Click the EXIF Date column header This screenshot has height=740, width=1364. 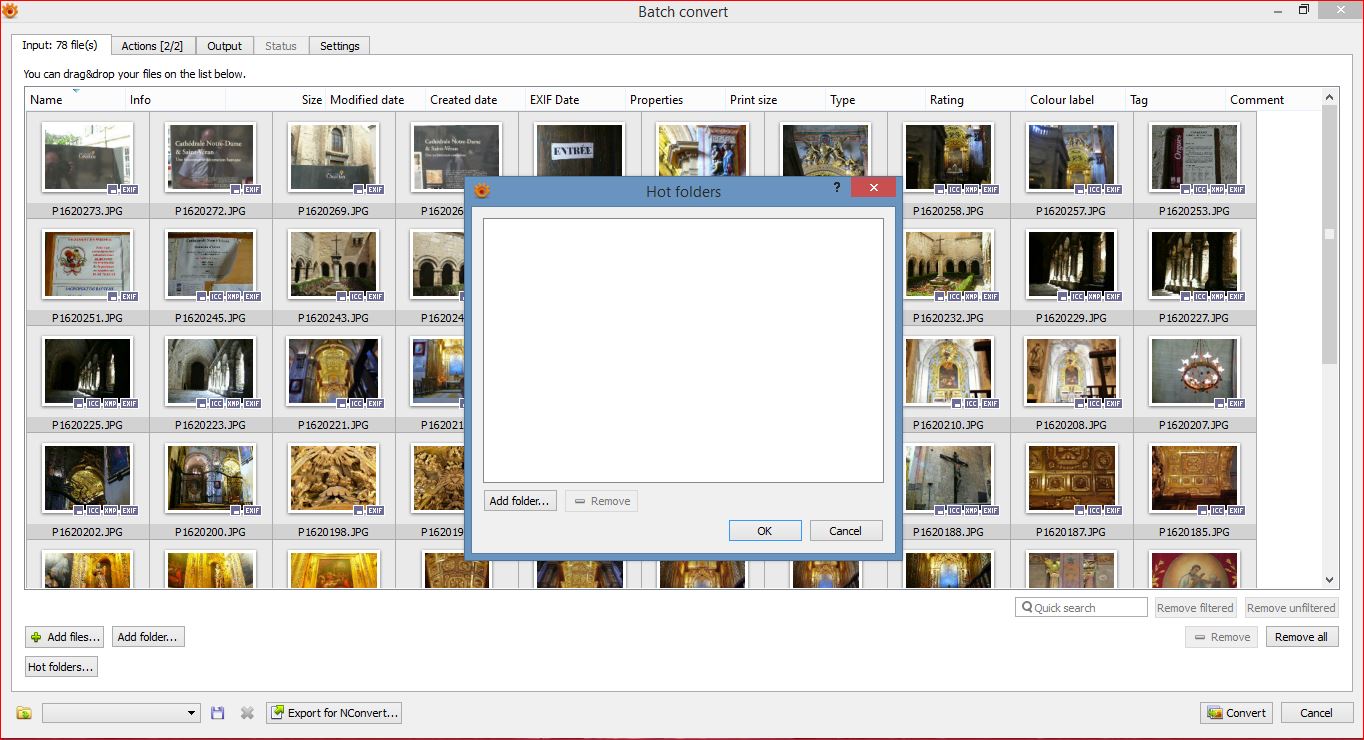(575, 100)
